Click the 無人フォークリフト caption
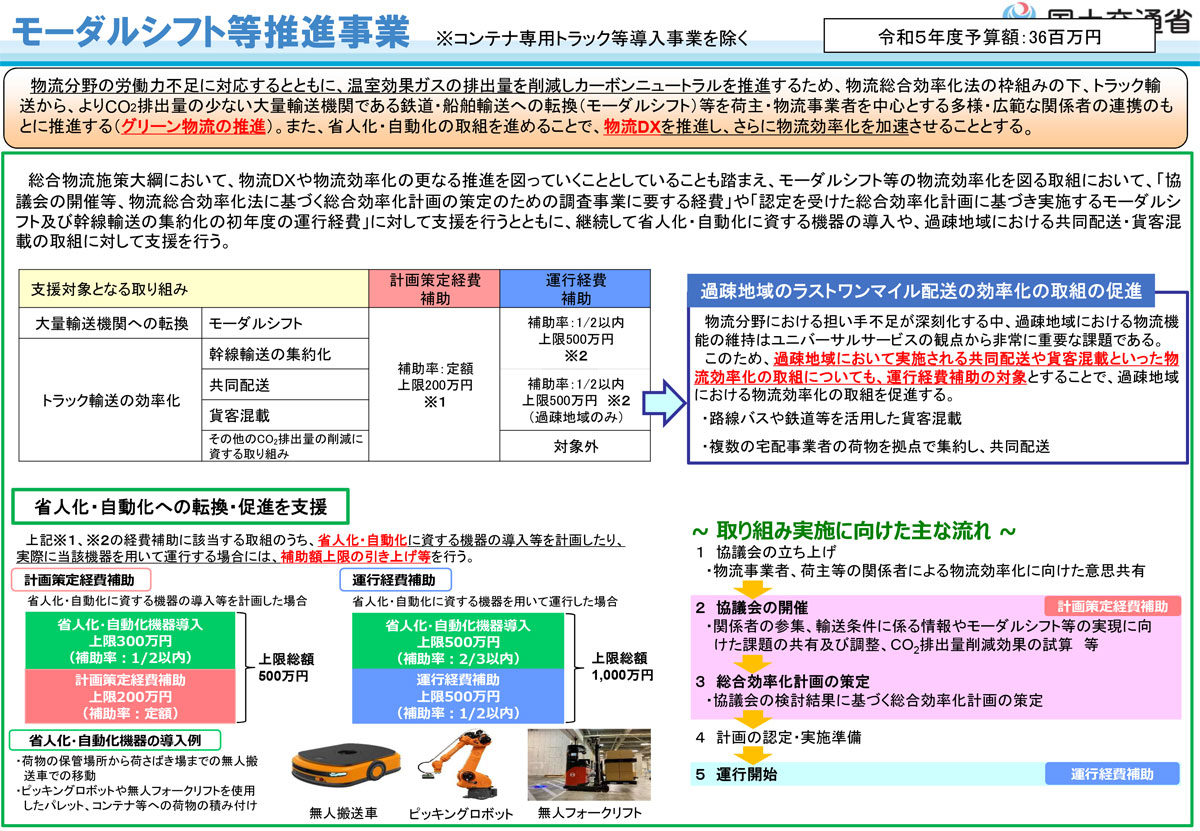Viewport: 1200px width, 831px height. 589,812
